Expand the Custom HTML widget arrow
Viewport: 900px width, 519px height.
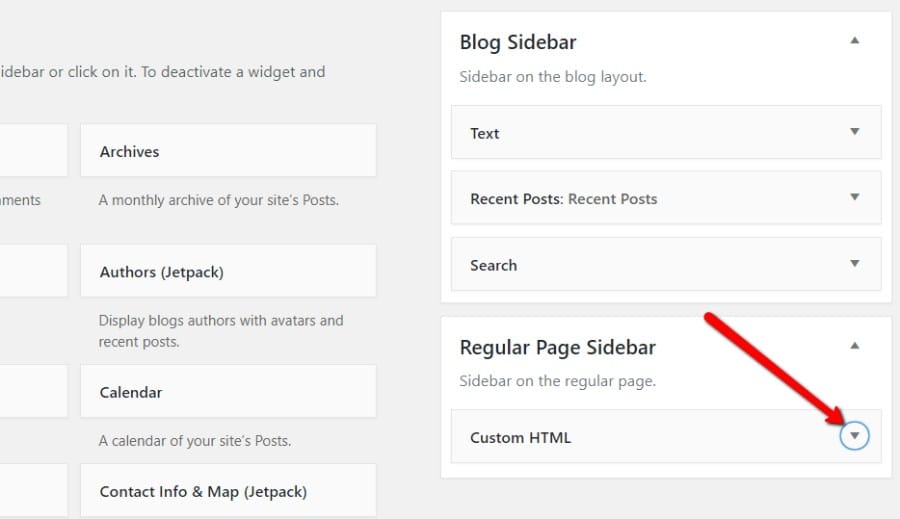tap(854, 436)
